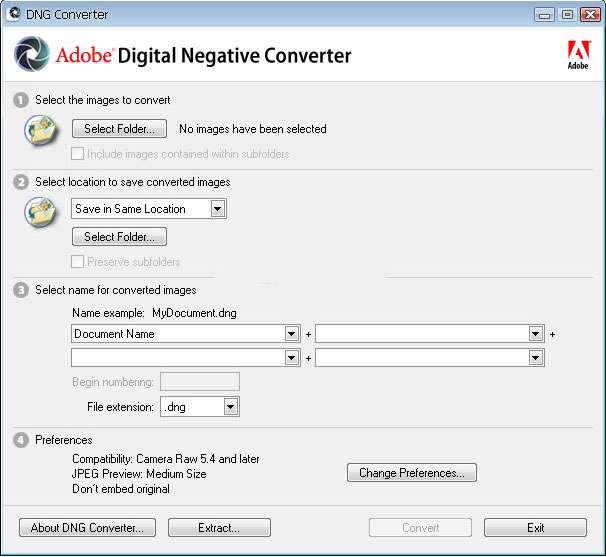Click the folder icon in step 1
This screenshot has height=557, width=606.
41,131
